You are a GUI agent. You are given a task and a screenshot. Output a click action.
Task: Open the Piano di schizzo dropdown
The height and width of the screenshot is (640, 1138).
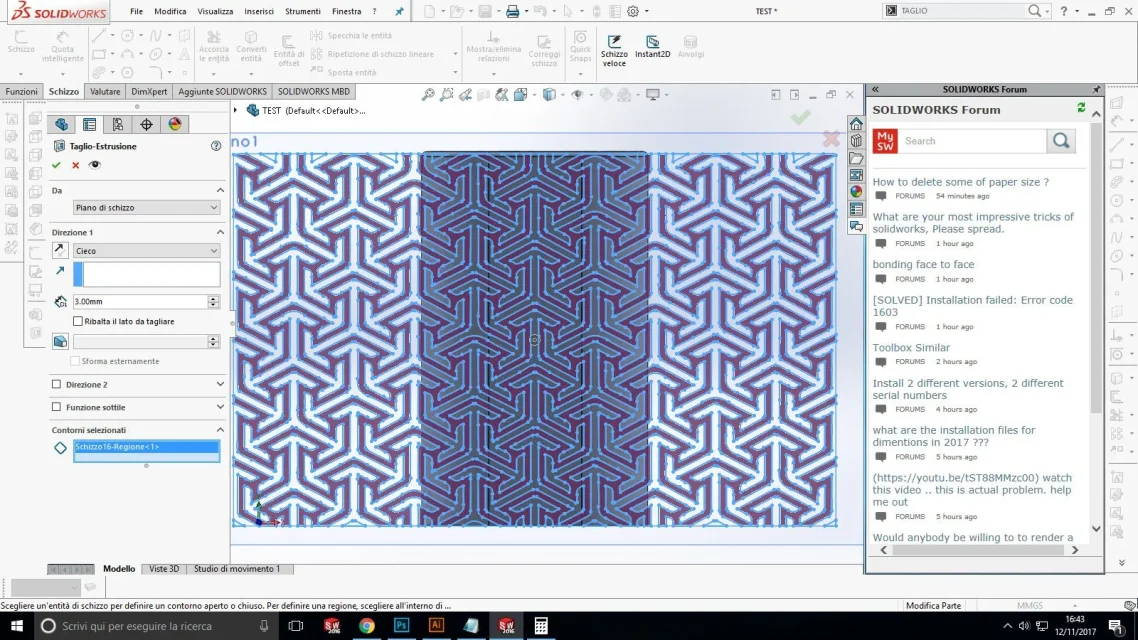[x=146, y=208]
